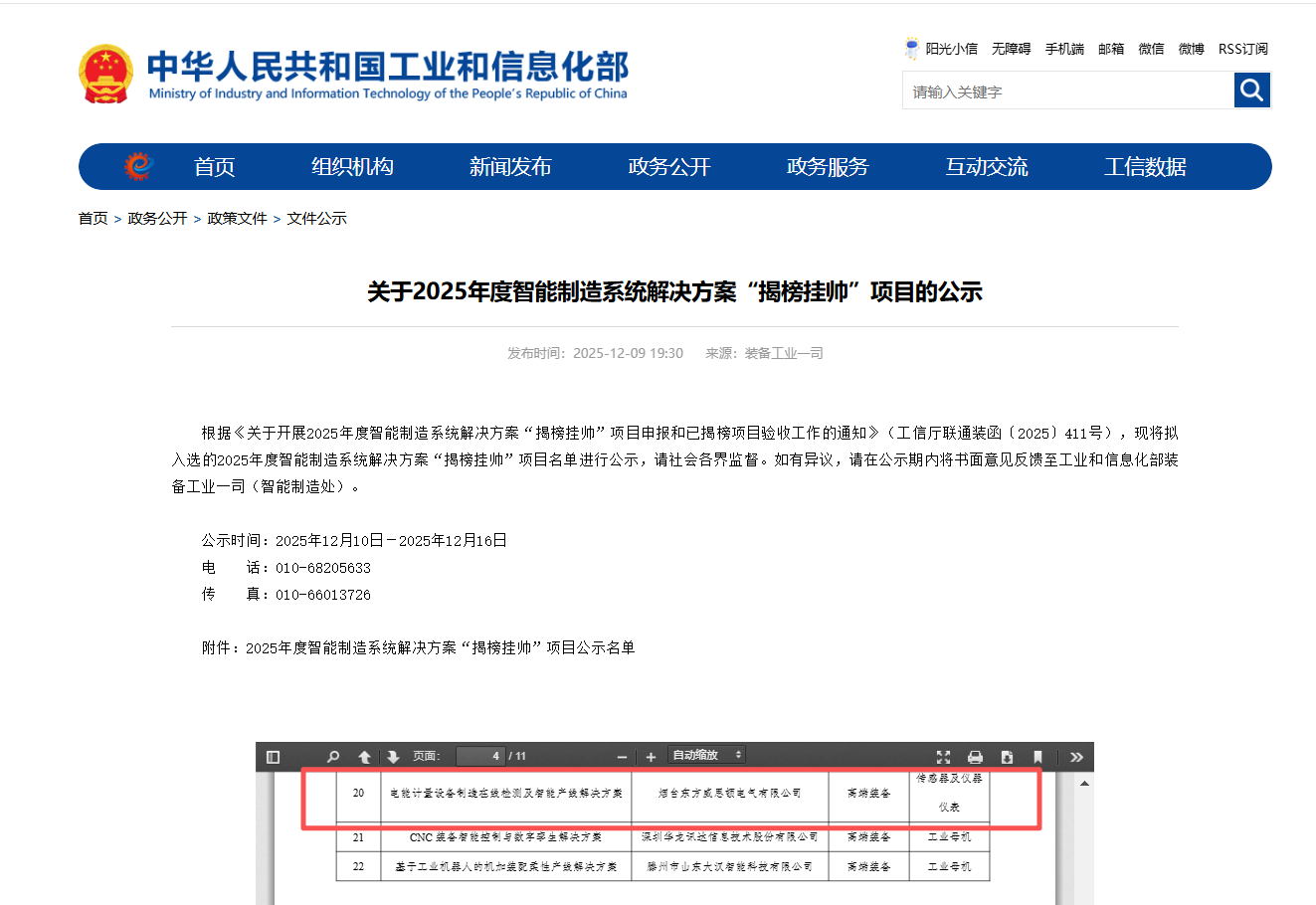Screen dimensions: 1316x905
Task: Click the PDF bookmark current view icon
Action: [x=1037, y=757]
